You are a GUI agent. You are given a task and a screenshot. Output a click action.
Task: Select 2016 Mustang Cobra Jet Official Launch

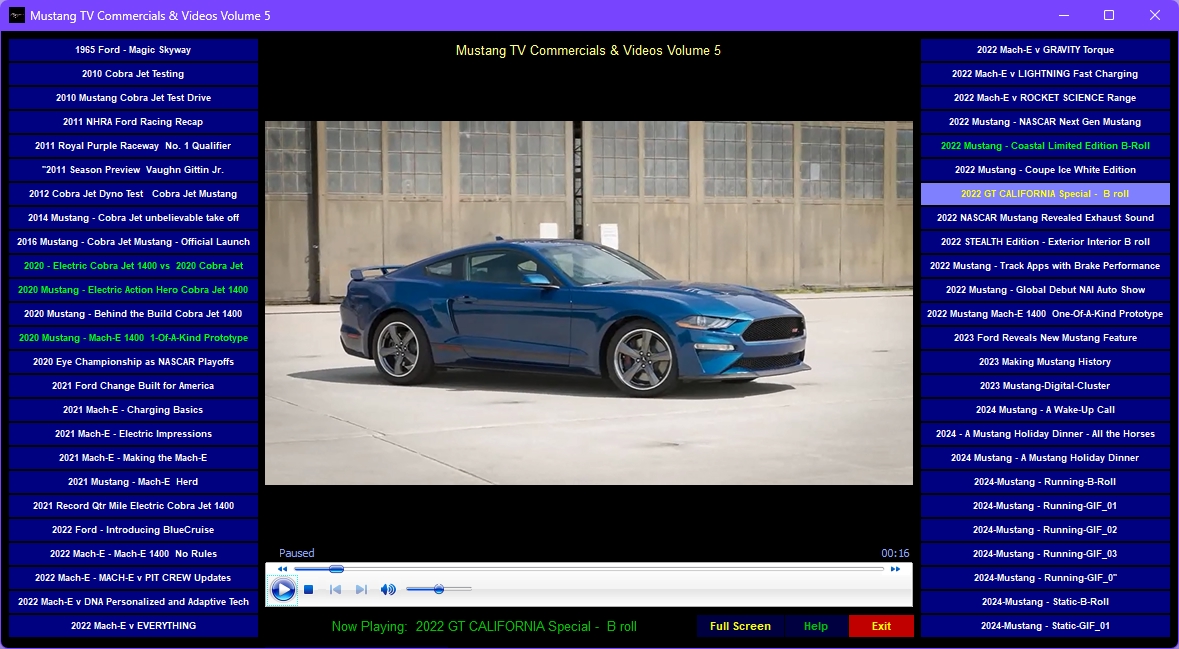(x=133, y=242)
